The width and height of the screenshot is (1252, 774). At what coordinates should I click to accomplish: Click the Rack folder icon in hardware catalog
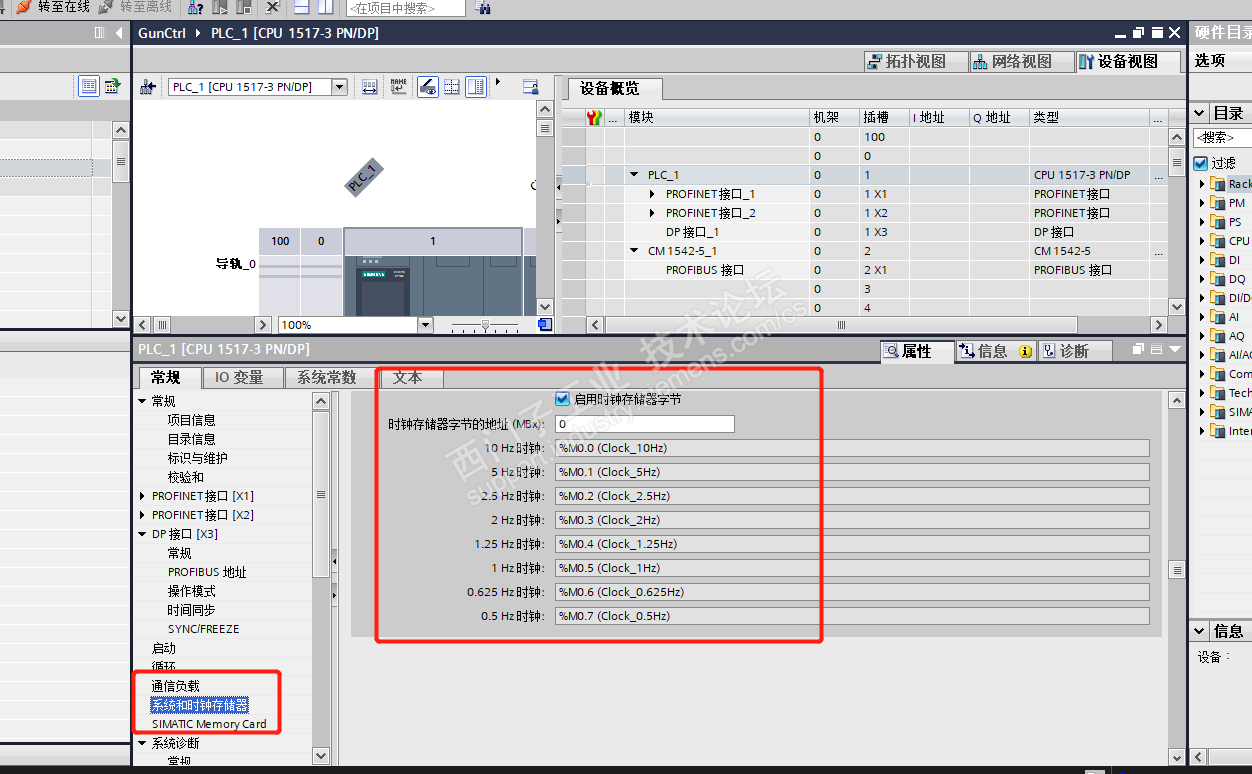[1217, 184]
